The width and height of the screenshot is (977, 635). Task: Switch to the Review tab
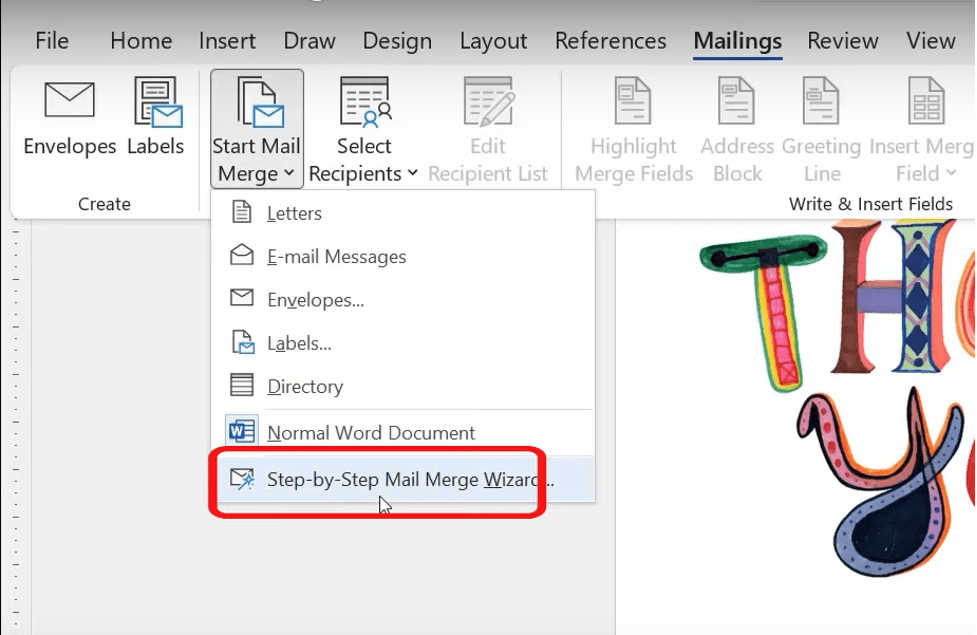click(842, 41)
